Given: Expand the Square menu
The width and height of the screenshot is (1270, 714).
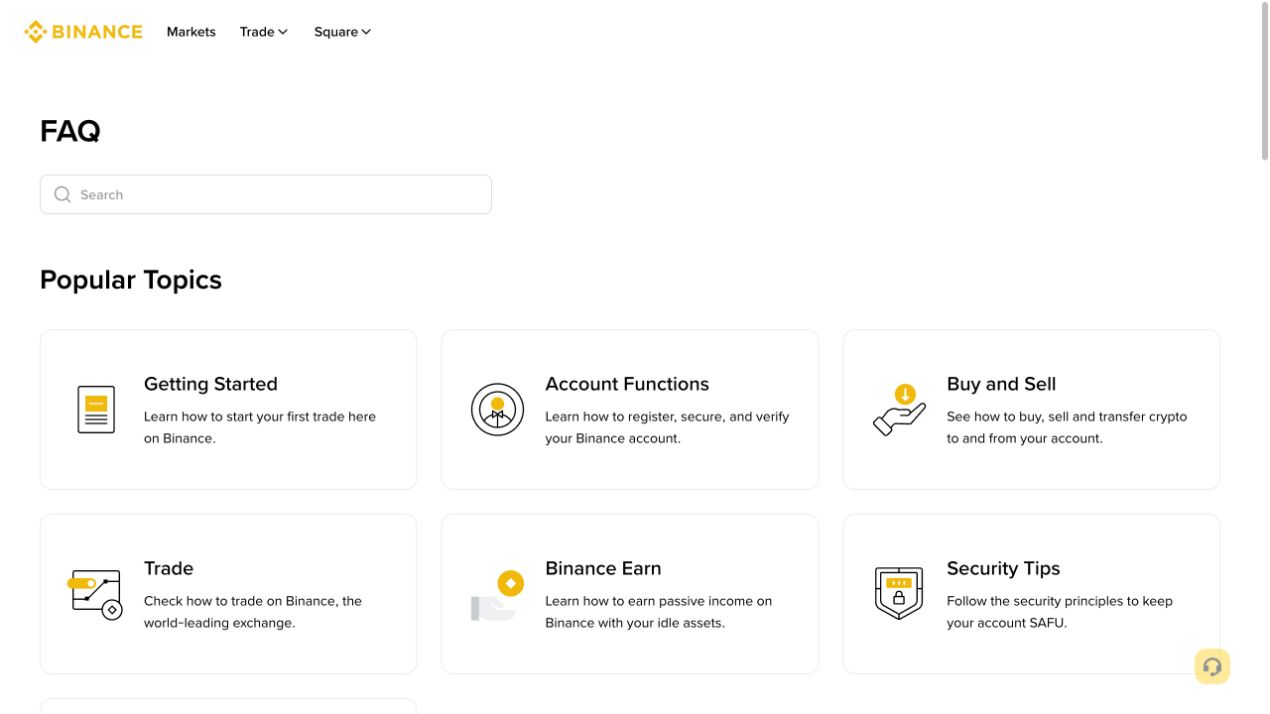Looking at the screenshot, I should click(343, 32).
